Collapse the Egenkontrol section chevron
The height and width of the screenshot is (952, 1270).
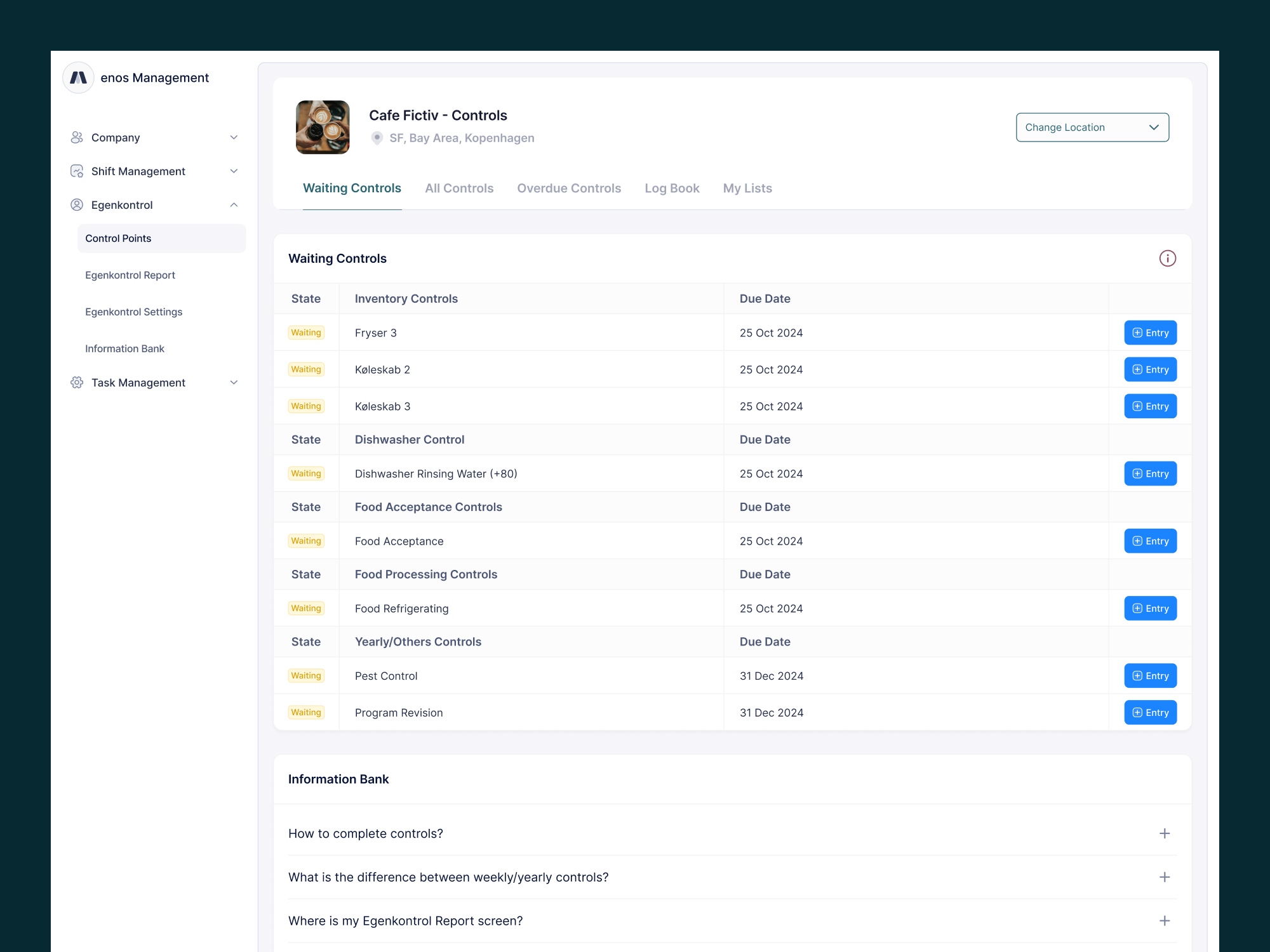pos(234,204)
